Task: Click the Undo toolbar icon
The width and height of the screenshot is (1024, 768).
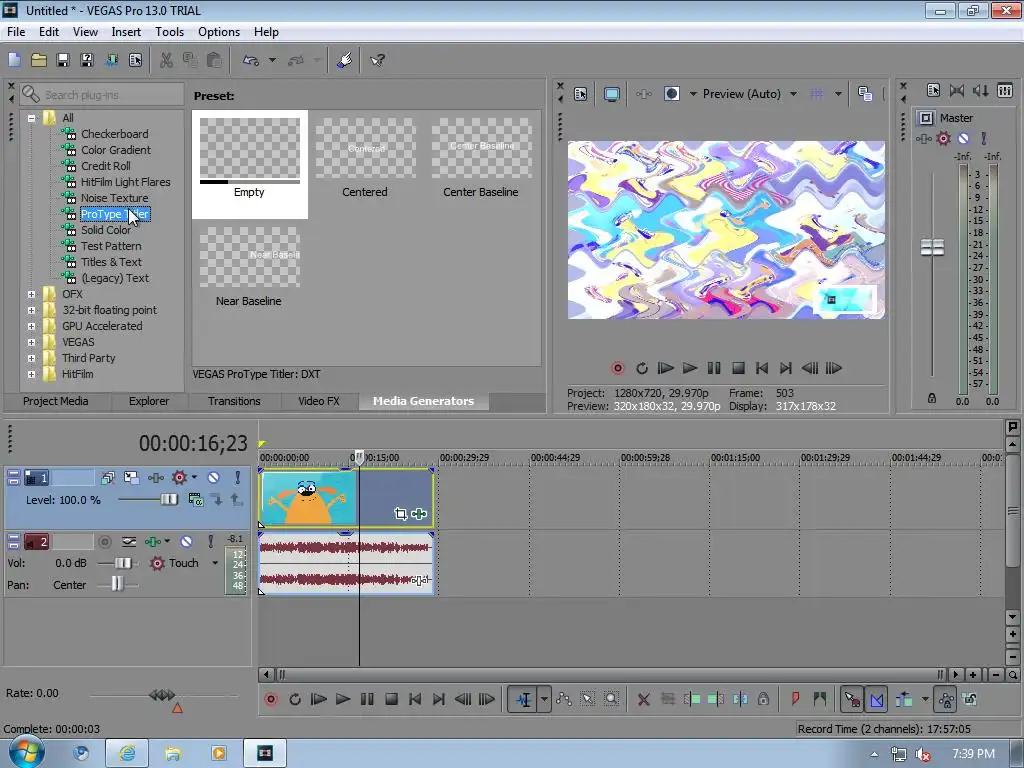Action: (x=251, y=60)
